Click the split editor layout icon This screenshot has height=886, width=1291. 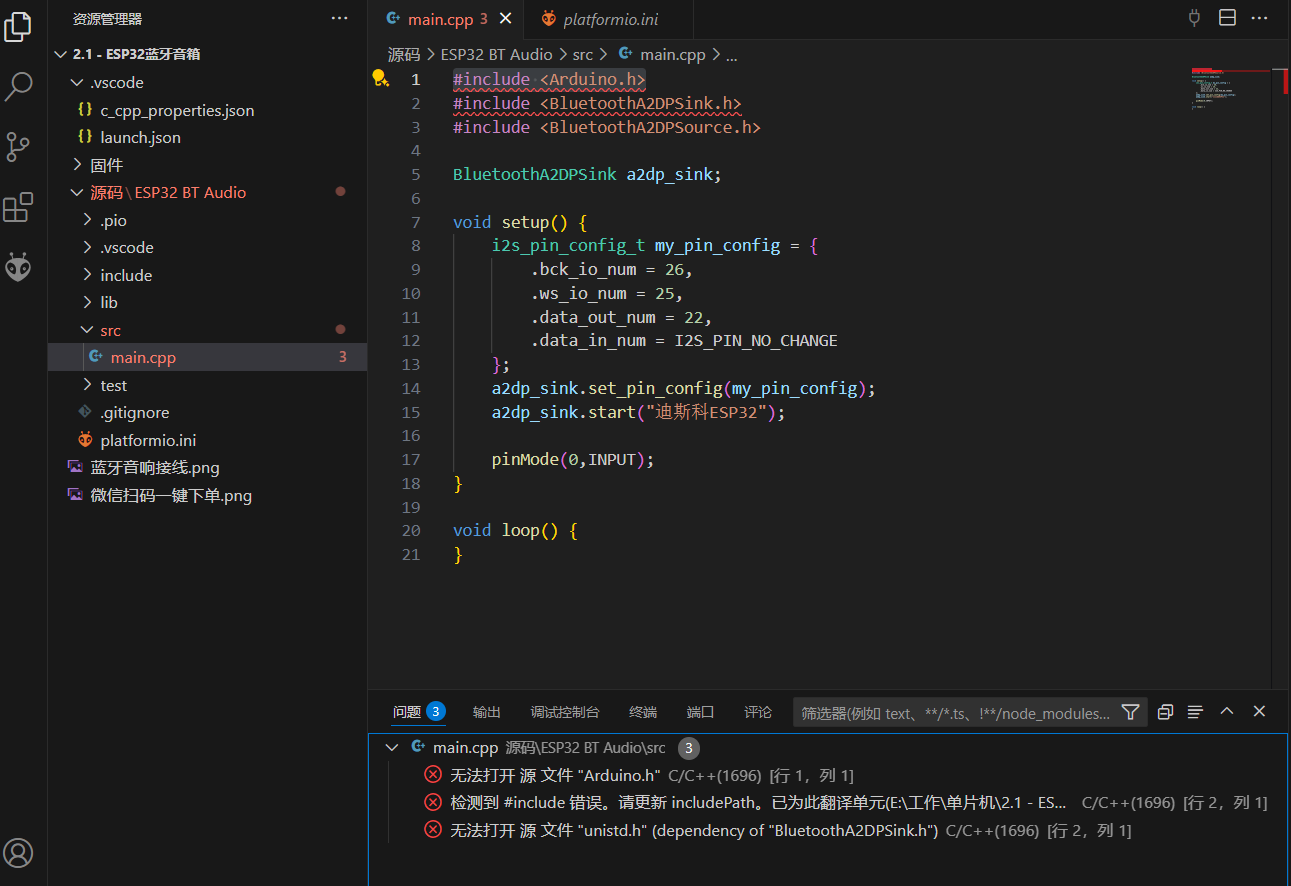click(x=1227, y=18)
